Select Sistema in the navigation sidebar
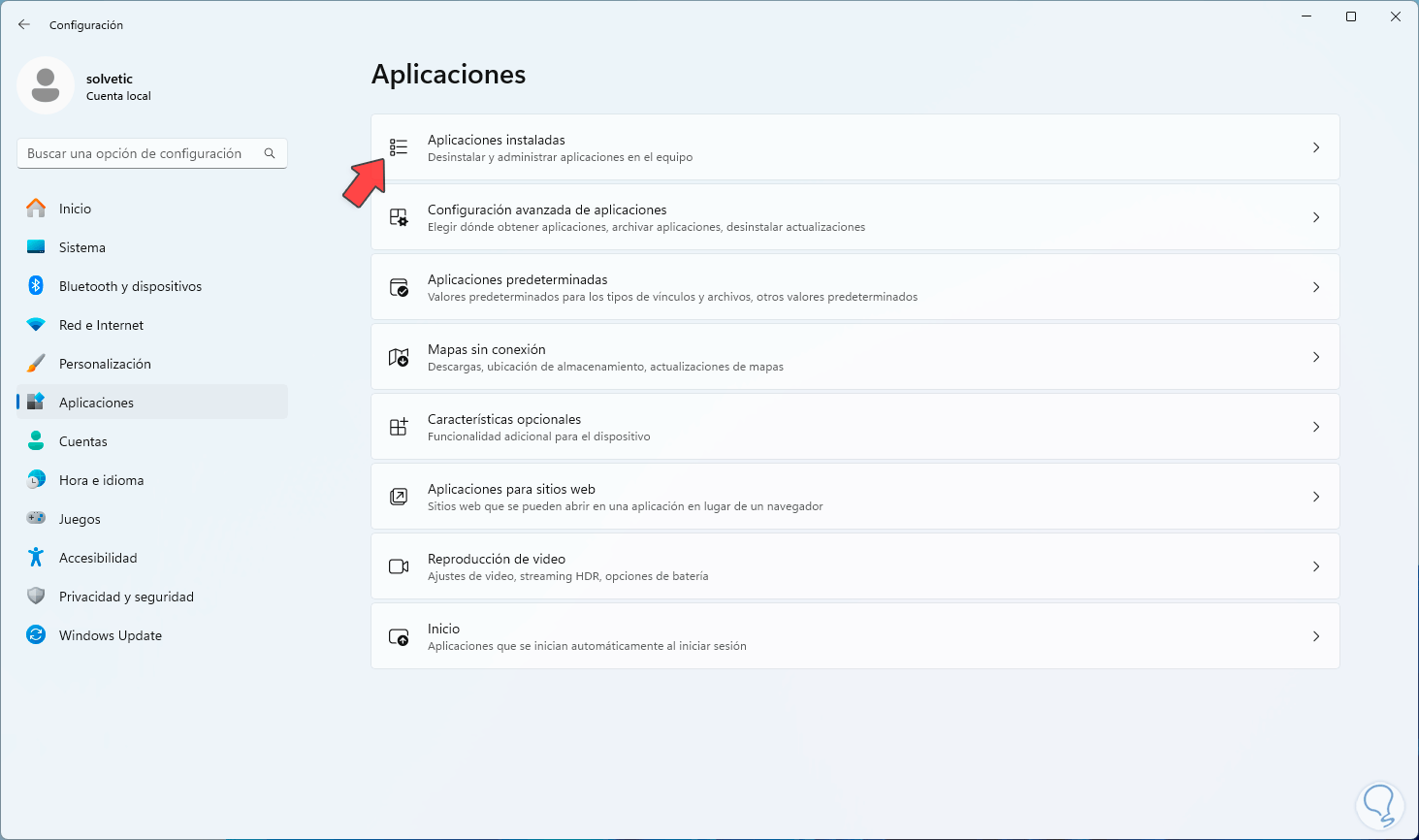 coord(82,247)
